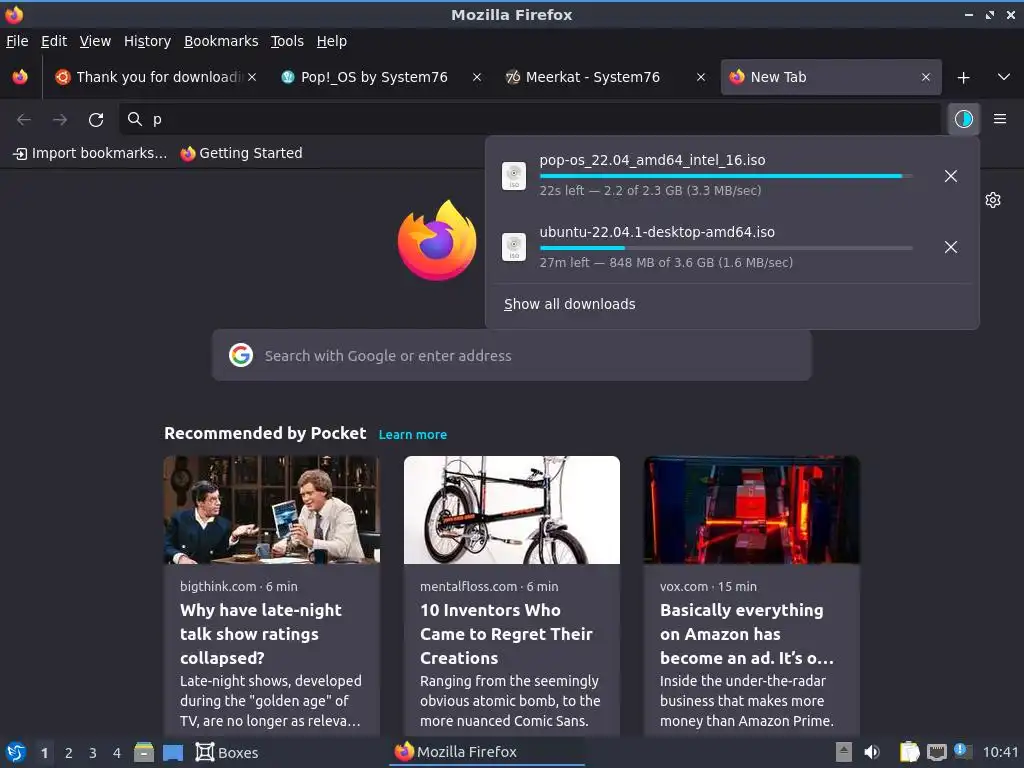The height and width of the screenshot is (768, 1024).
Task: Click Search with Google or enter address
Action: pyautogui.click(x=511, y=355)
